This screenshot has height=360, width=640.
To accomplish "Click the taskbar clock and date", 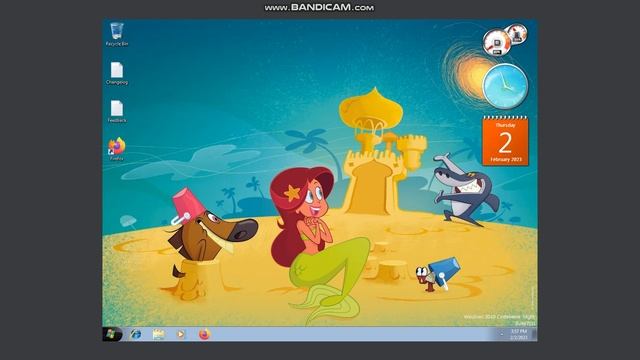I will (519, 334).
